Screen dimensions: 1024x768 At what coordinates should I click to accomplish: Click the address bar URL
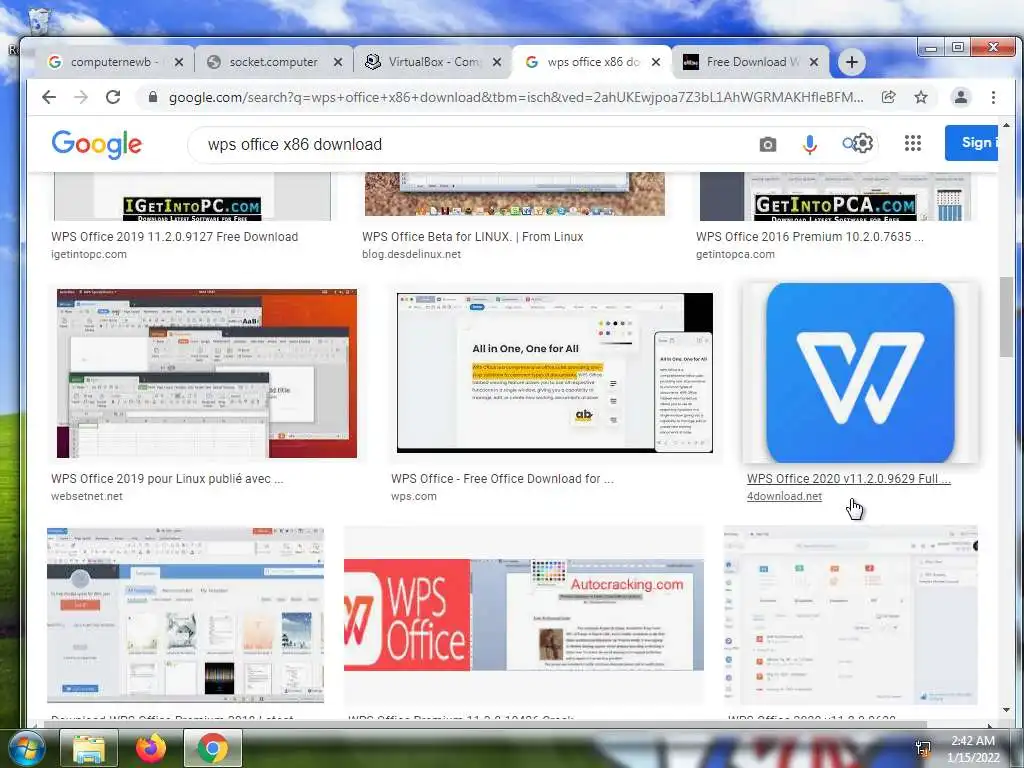pyautogui.click(x=516, y=97)
